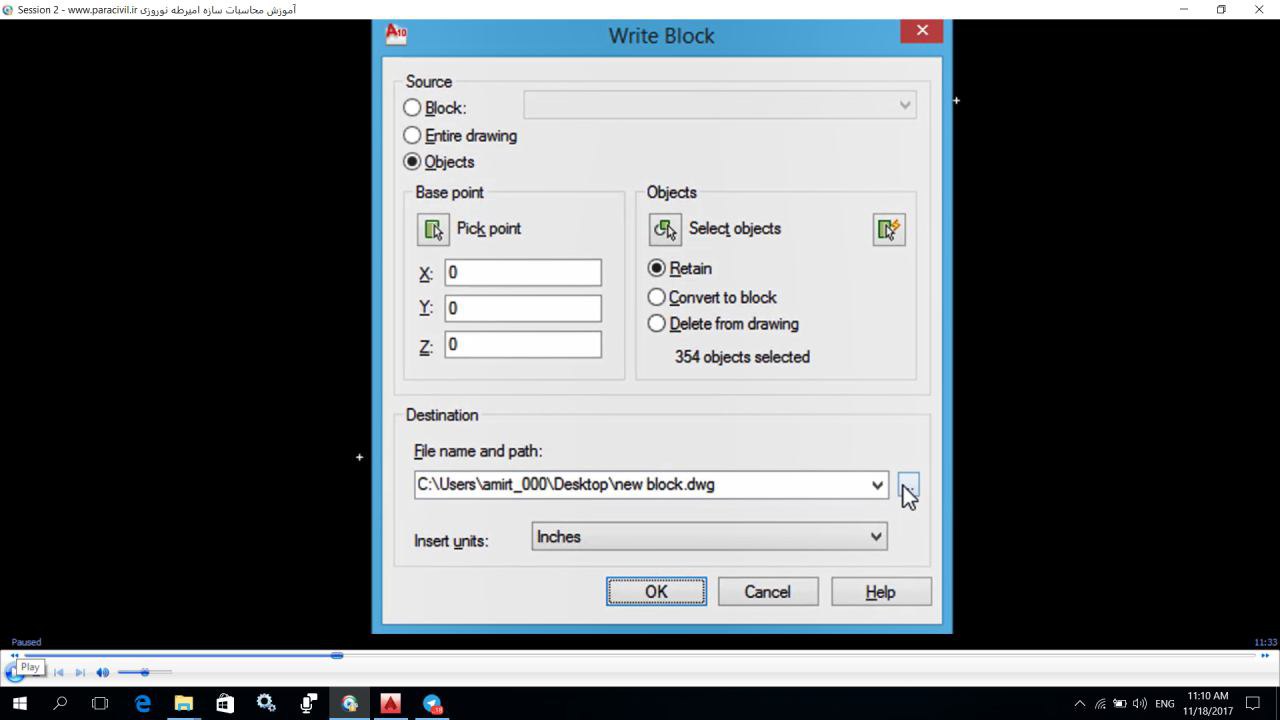Click the Cancel button

[x=767, y=592]
